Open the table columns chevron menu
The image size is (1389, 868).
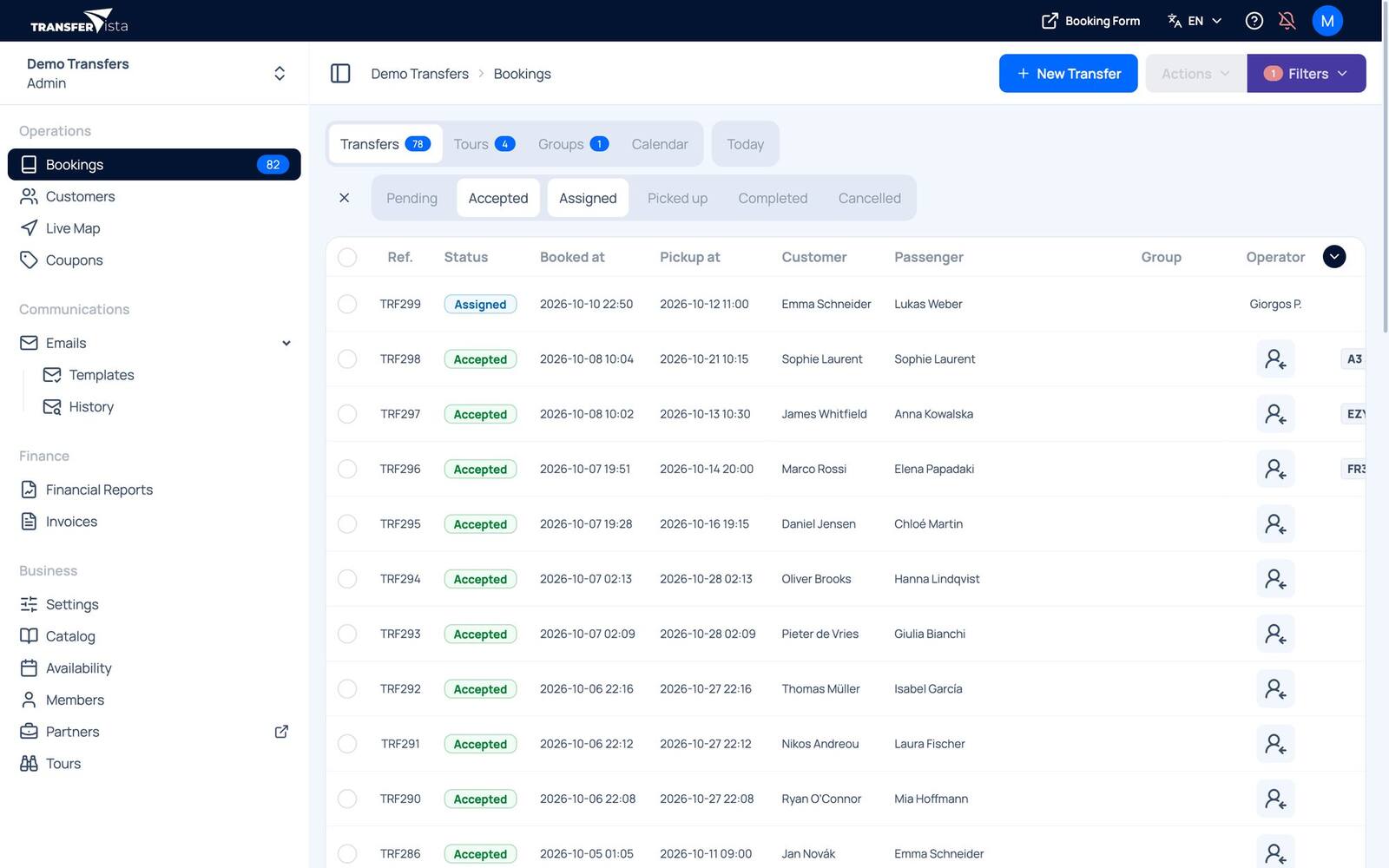(x=1334, y=257)
